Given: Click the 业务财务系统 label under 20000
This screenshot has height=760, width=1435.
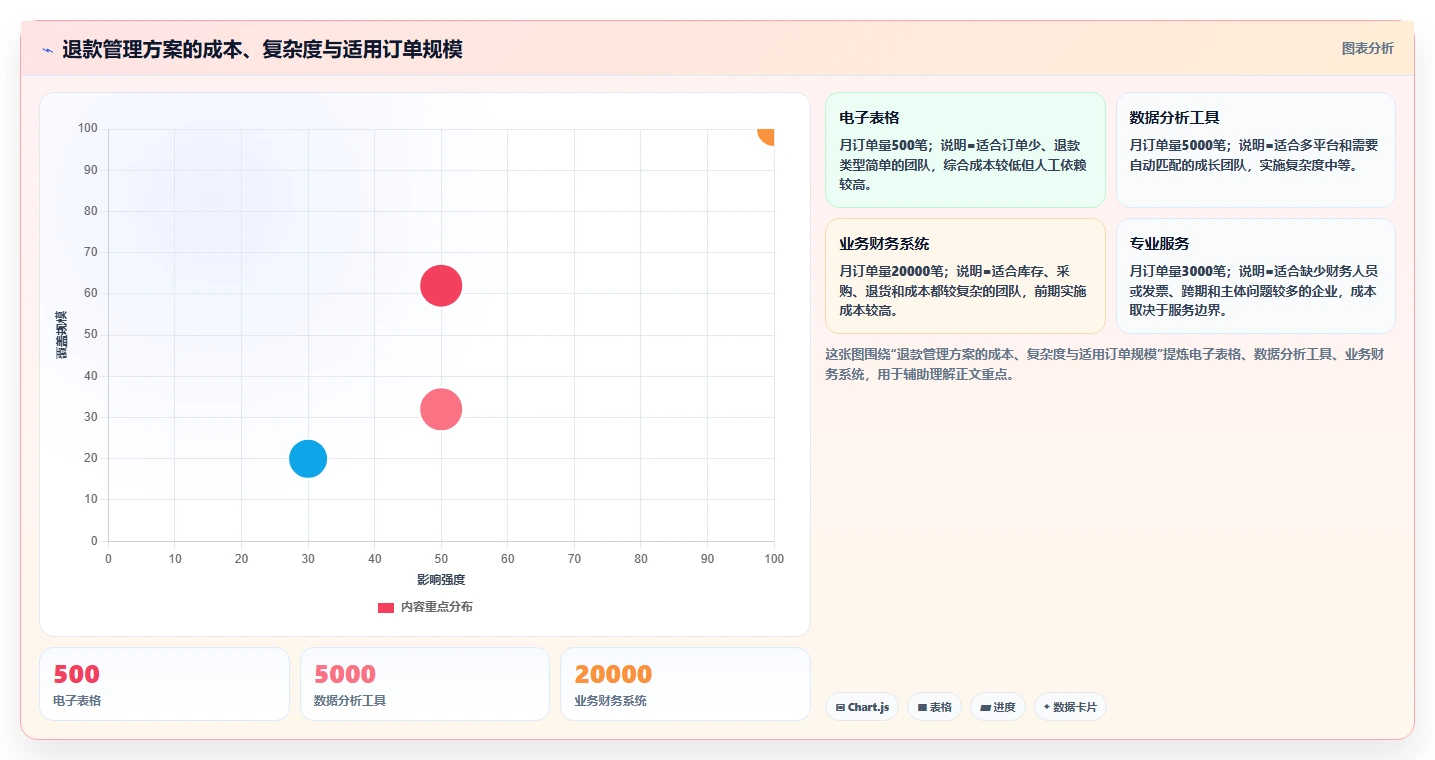Looking at the screenshot, I should click(610, 701).
